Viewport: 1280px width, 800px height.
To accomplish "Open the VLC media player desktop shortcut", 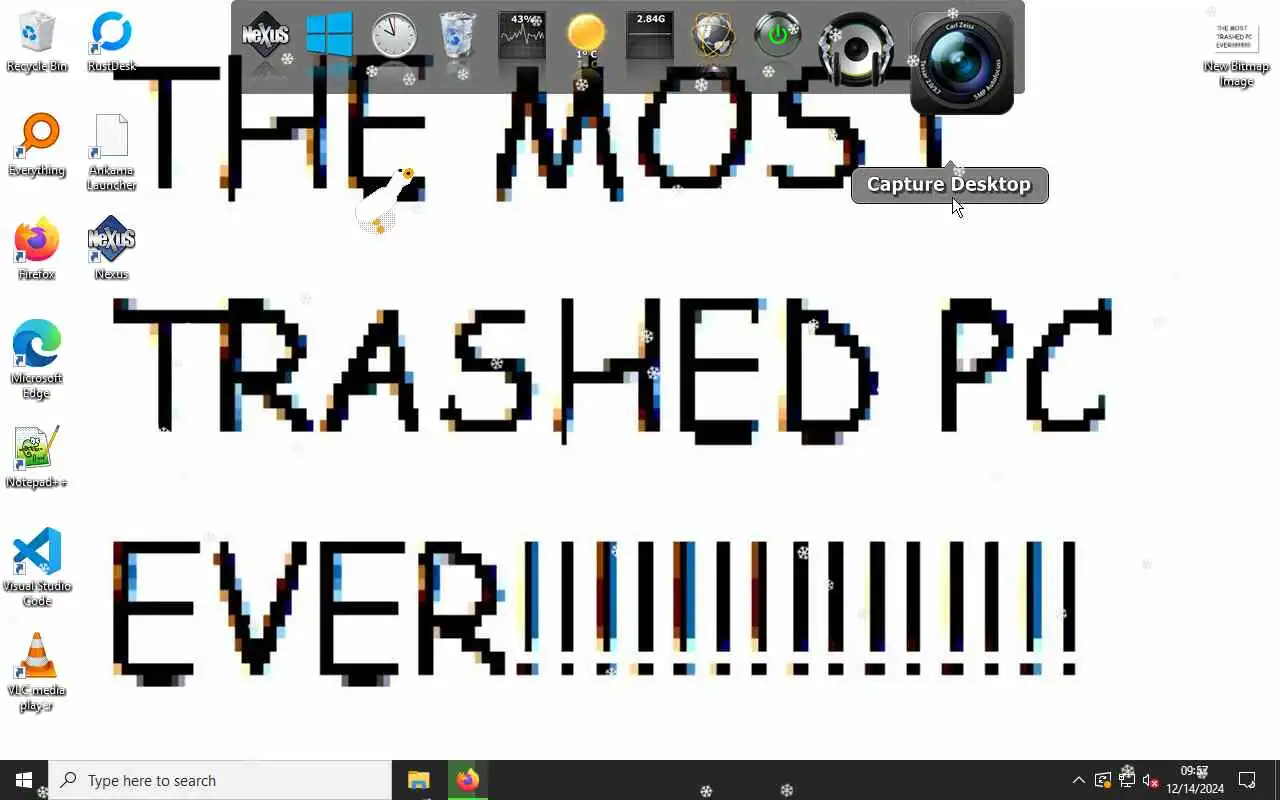I will pos(37,672).
